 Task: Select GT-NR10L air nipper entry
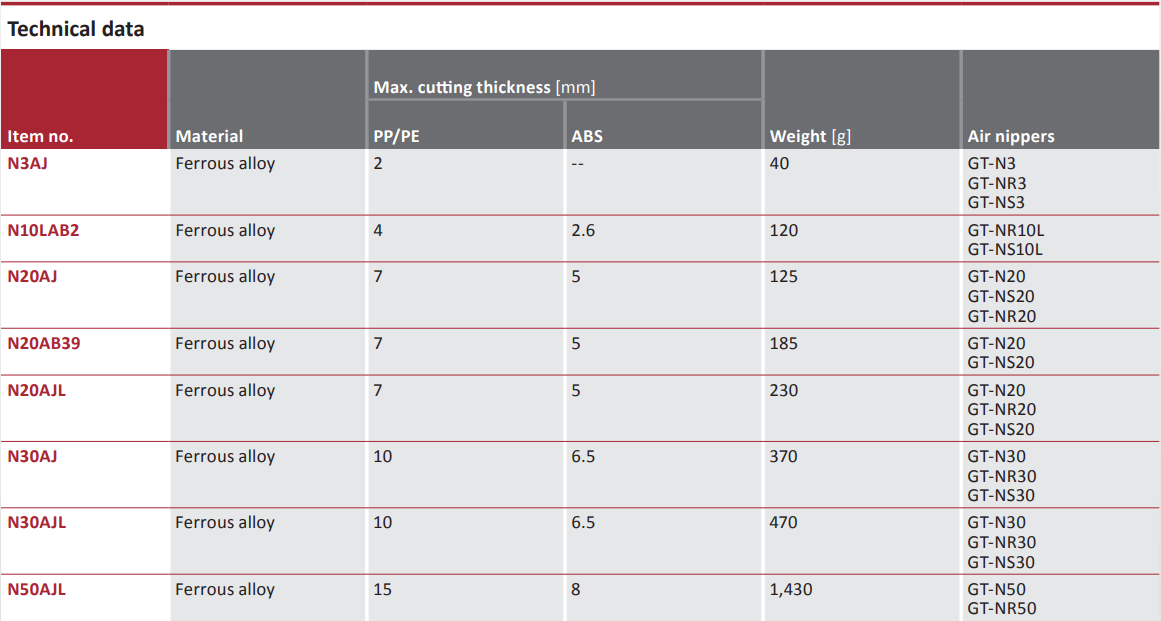1006,230
